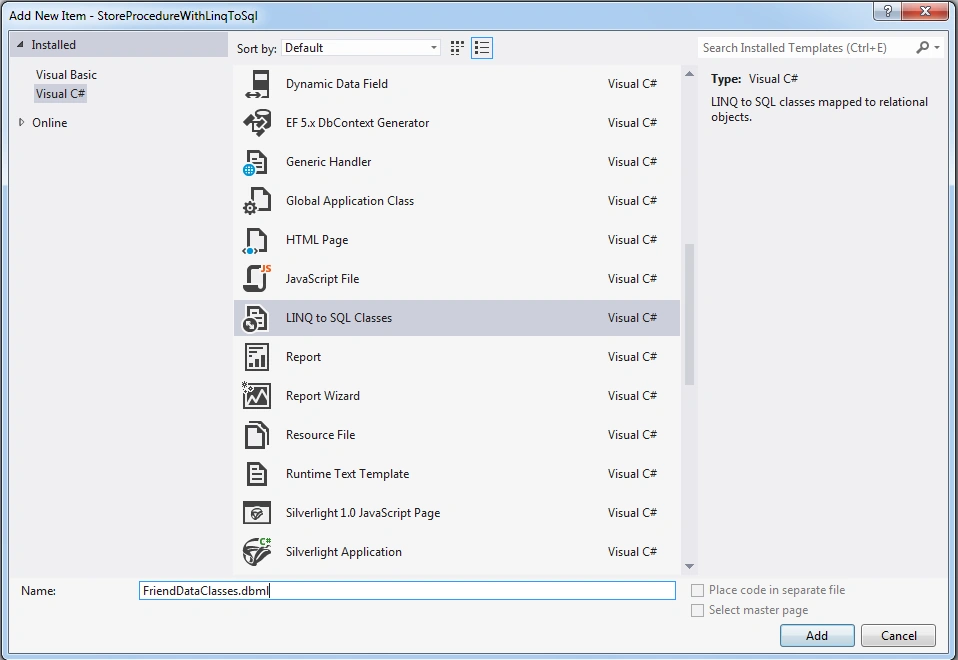
Task: Click the Dynamic Data Field template icon
Action: point(257,84)
